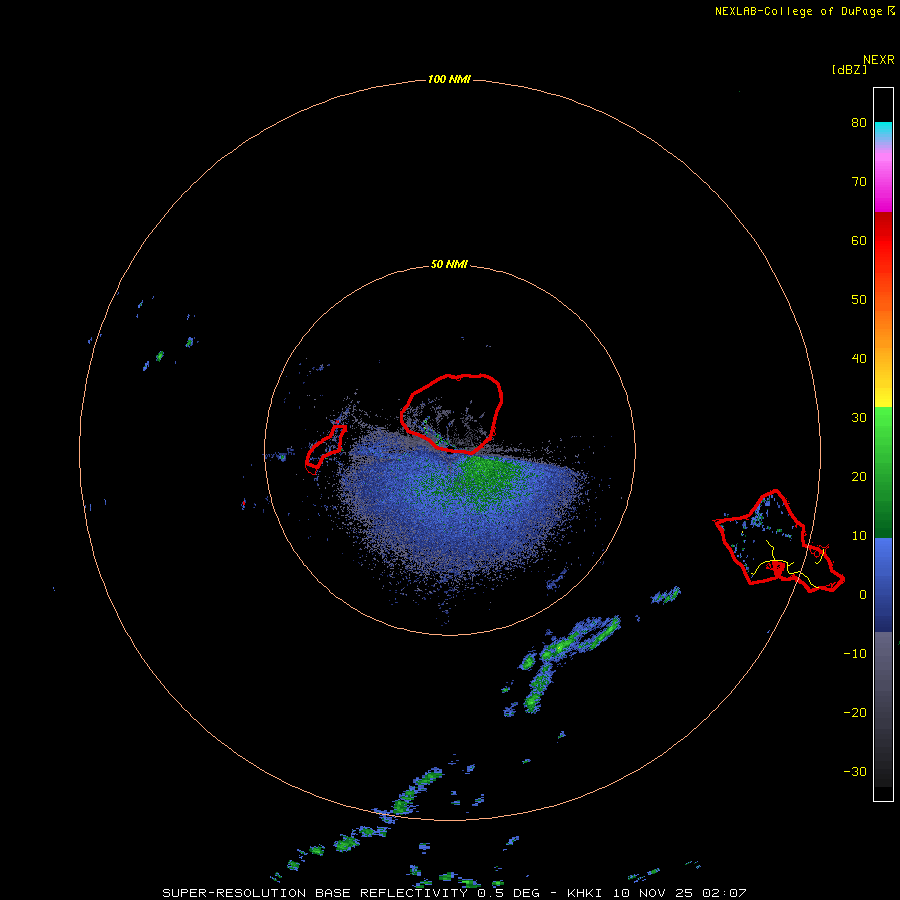Click the 50 value on the dBZ scale

click(859, 300)
